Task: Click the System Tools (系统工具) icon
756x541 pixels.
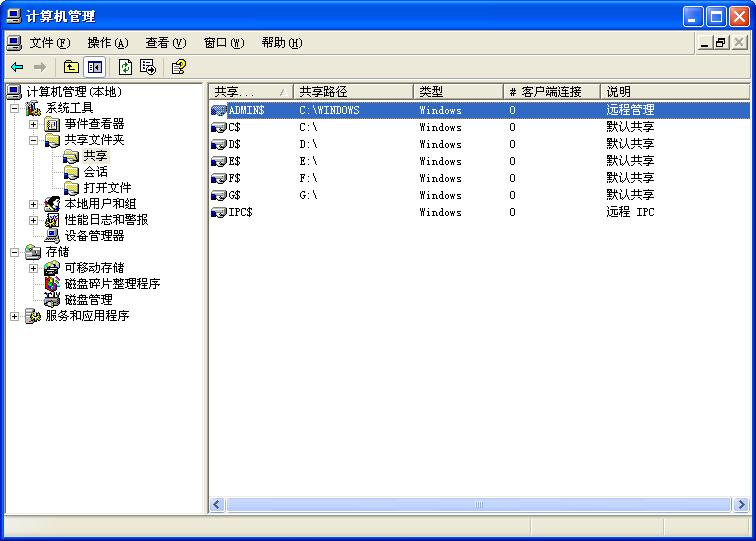Action: pyautogui.click(x=33, y=108)
